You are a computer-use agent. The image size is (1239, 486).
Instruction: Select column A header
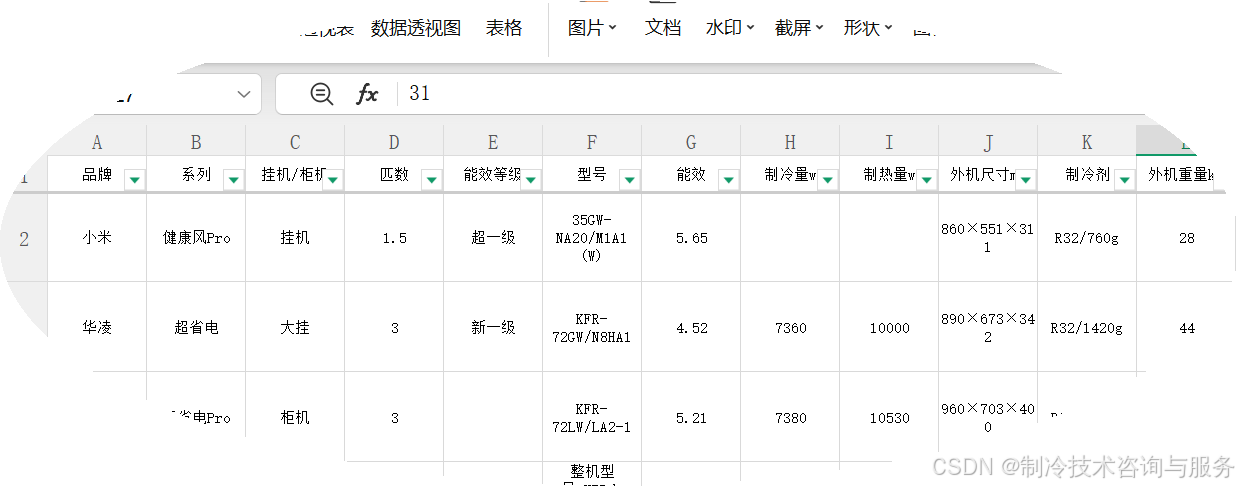[97, 142]
